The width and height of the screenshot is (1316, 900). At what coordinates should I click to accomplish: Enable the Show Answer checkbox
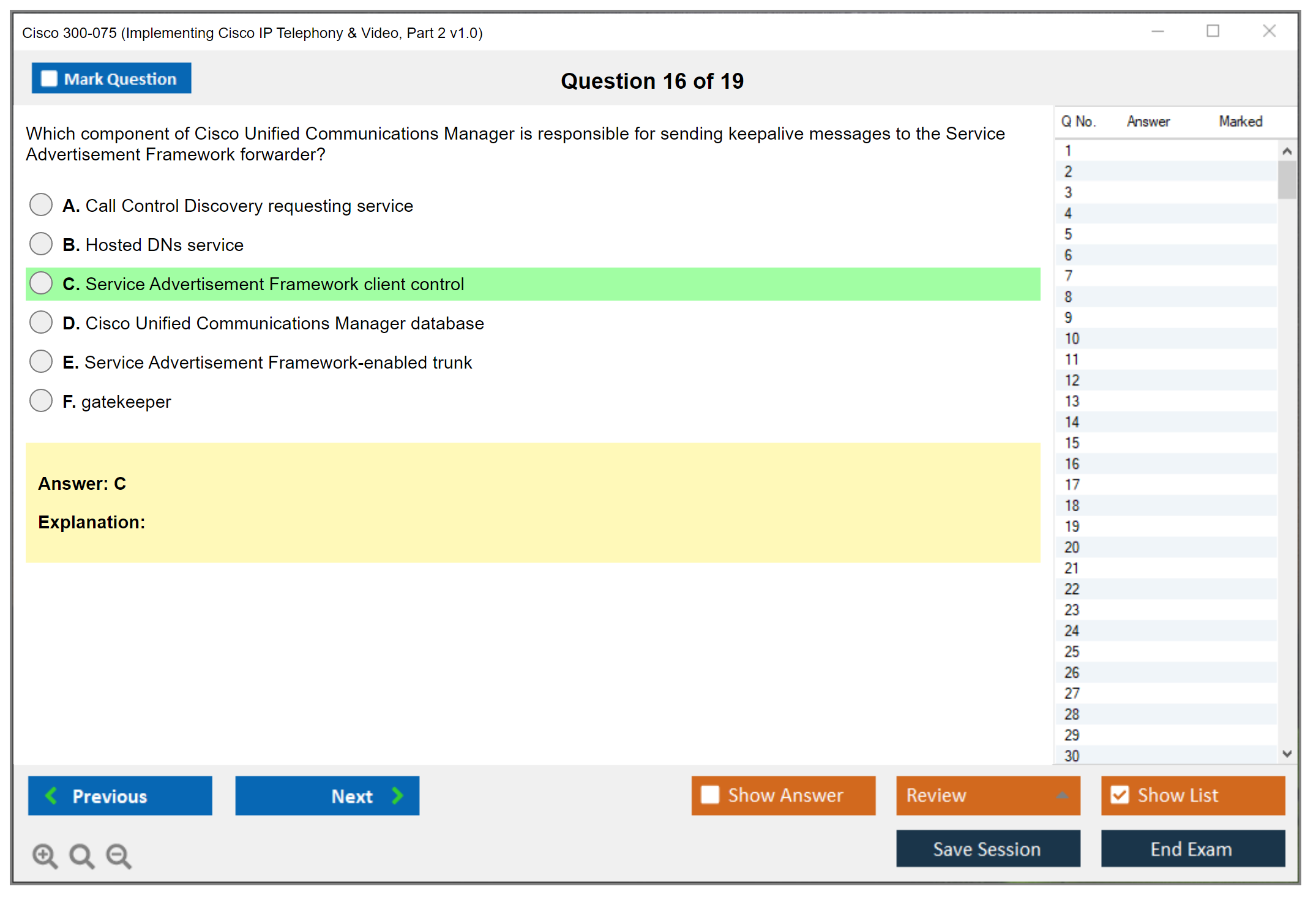[x=710, y=795]
